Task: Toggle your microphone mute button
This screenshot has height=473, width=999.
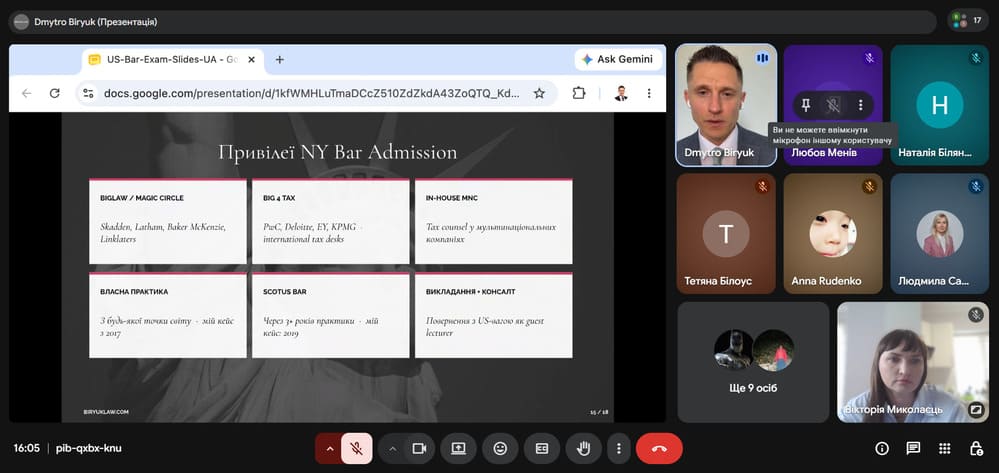Action: point(357,449)
